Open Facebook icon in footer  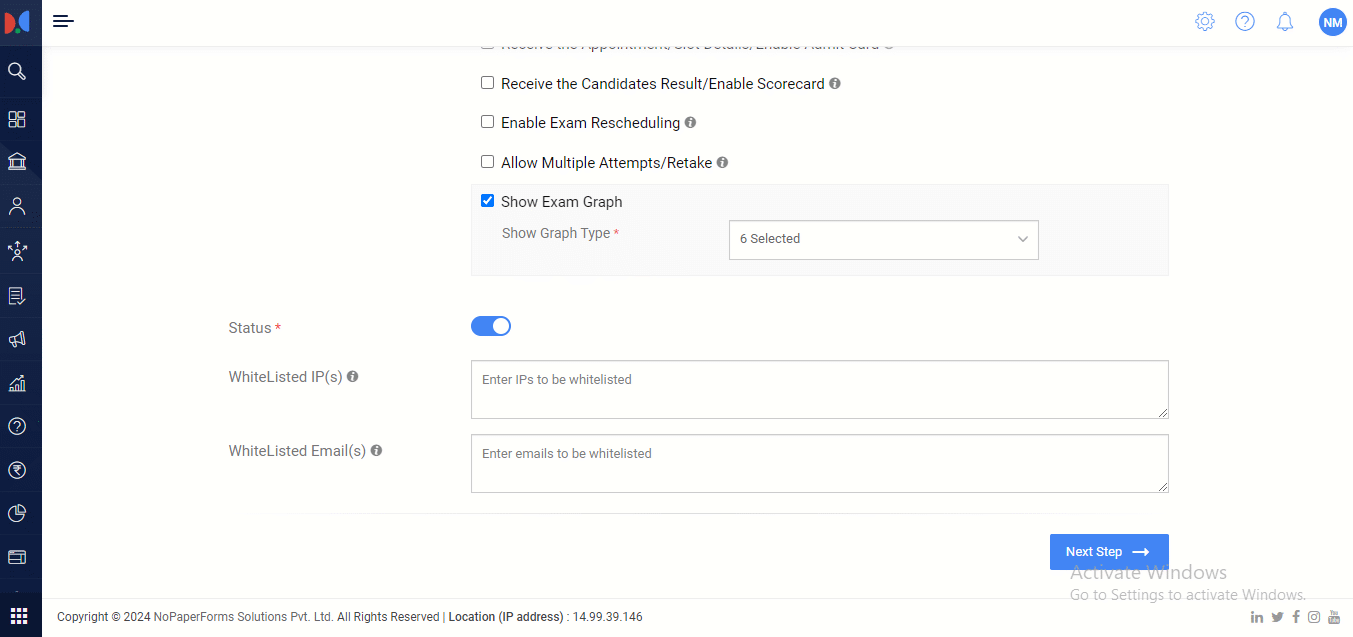(1296, 617)
